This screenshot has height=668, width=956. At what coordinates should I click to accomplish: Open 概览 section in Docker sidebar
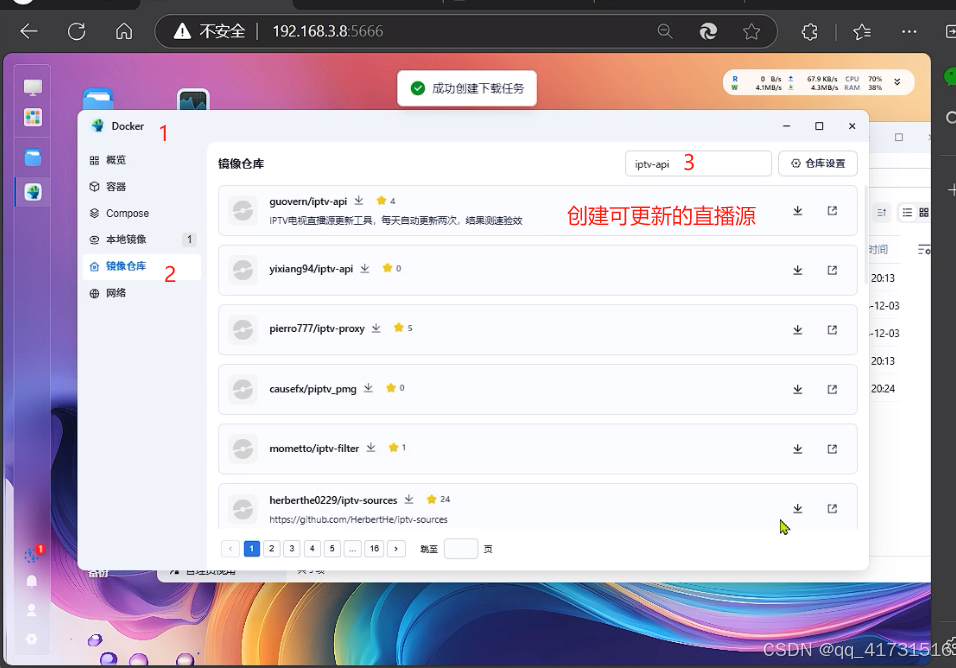(141, 160)
